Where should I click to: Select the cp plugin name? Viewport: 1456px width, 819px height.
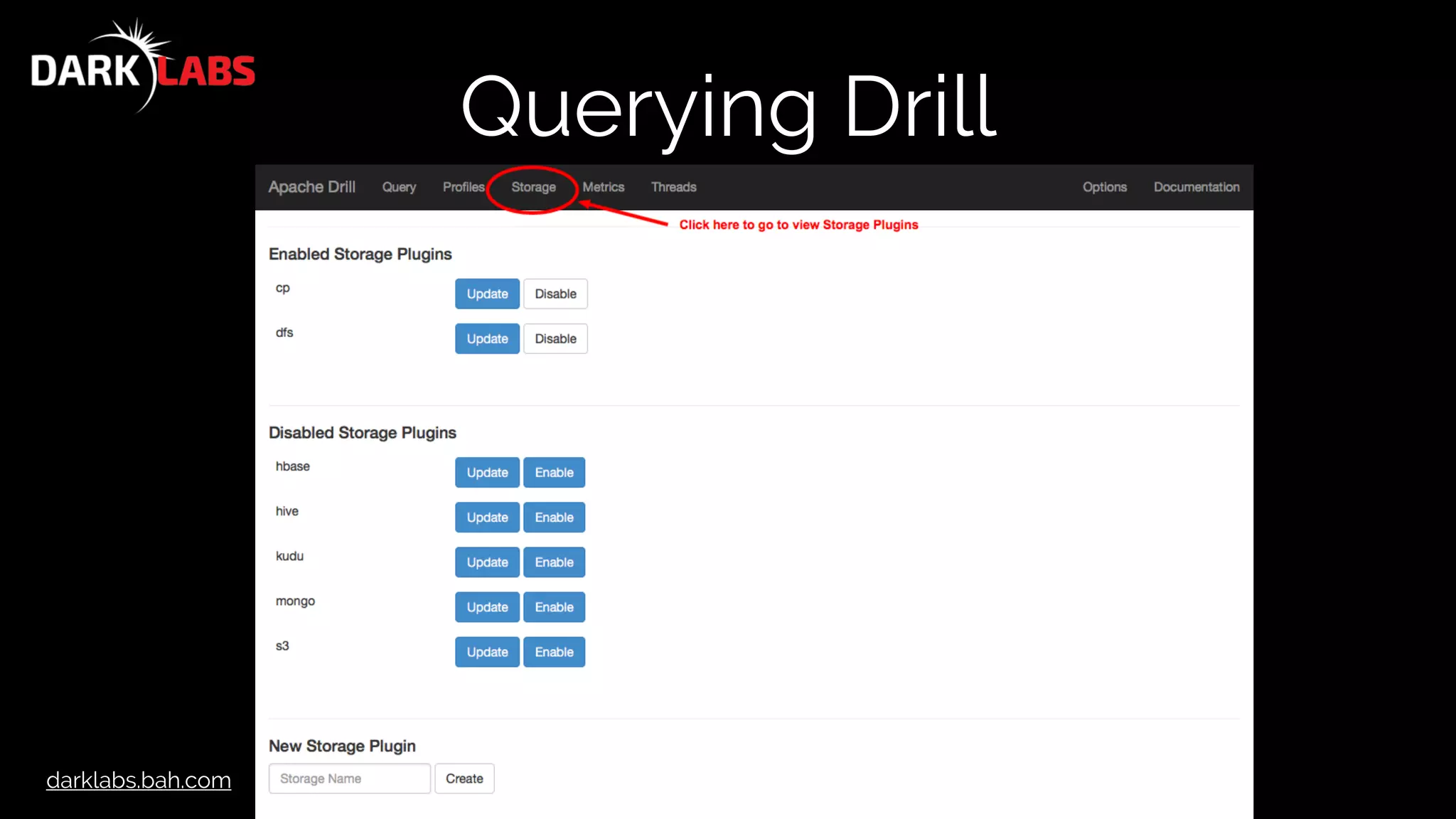[282, 288]
